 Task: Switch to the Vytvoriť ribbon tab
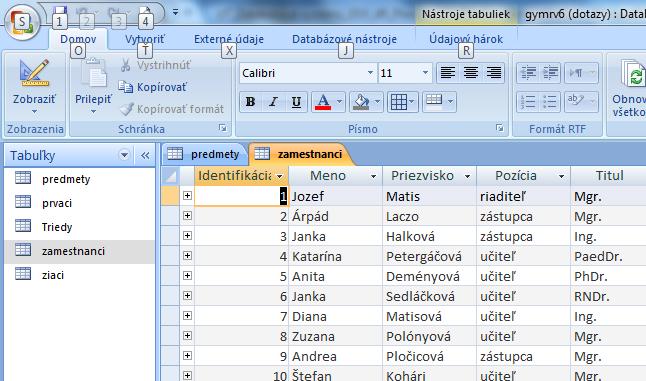click(145, 39)
